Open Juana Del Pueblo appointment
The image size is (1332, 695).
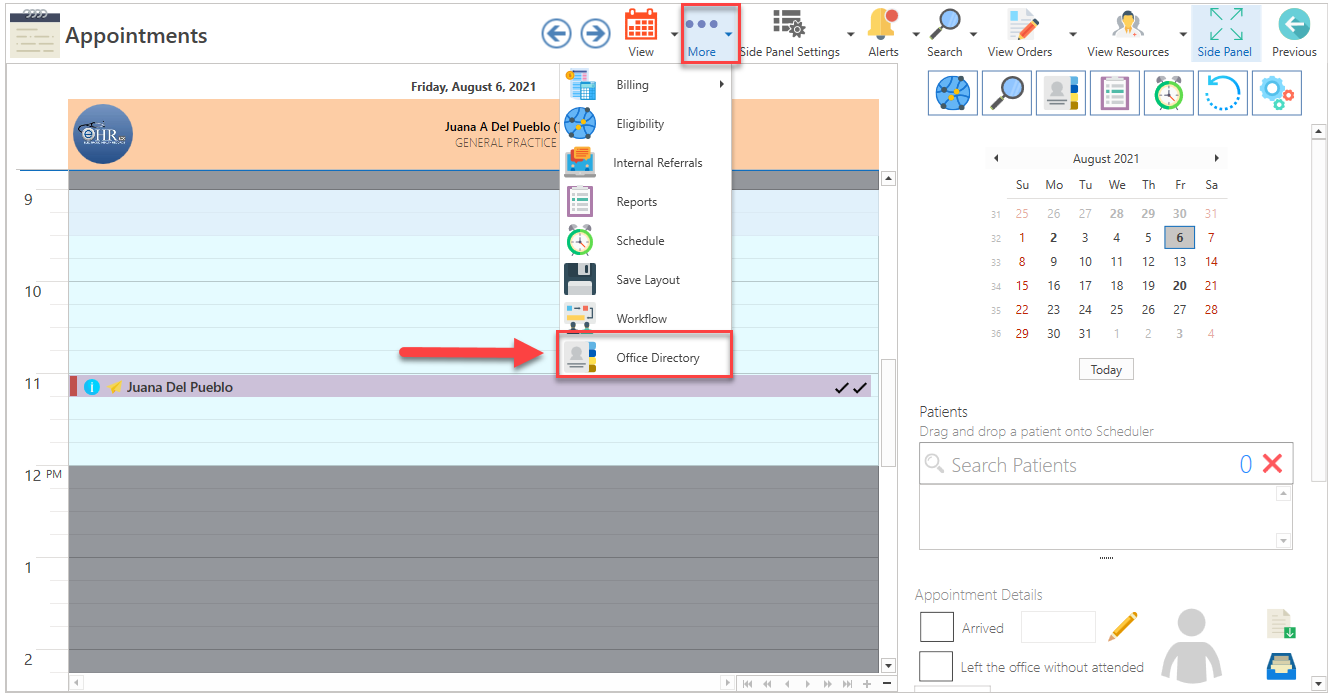pyautogui.click(x=470, y=387)
